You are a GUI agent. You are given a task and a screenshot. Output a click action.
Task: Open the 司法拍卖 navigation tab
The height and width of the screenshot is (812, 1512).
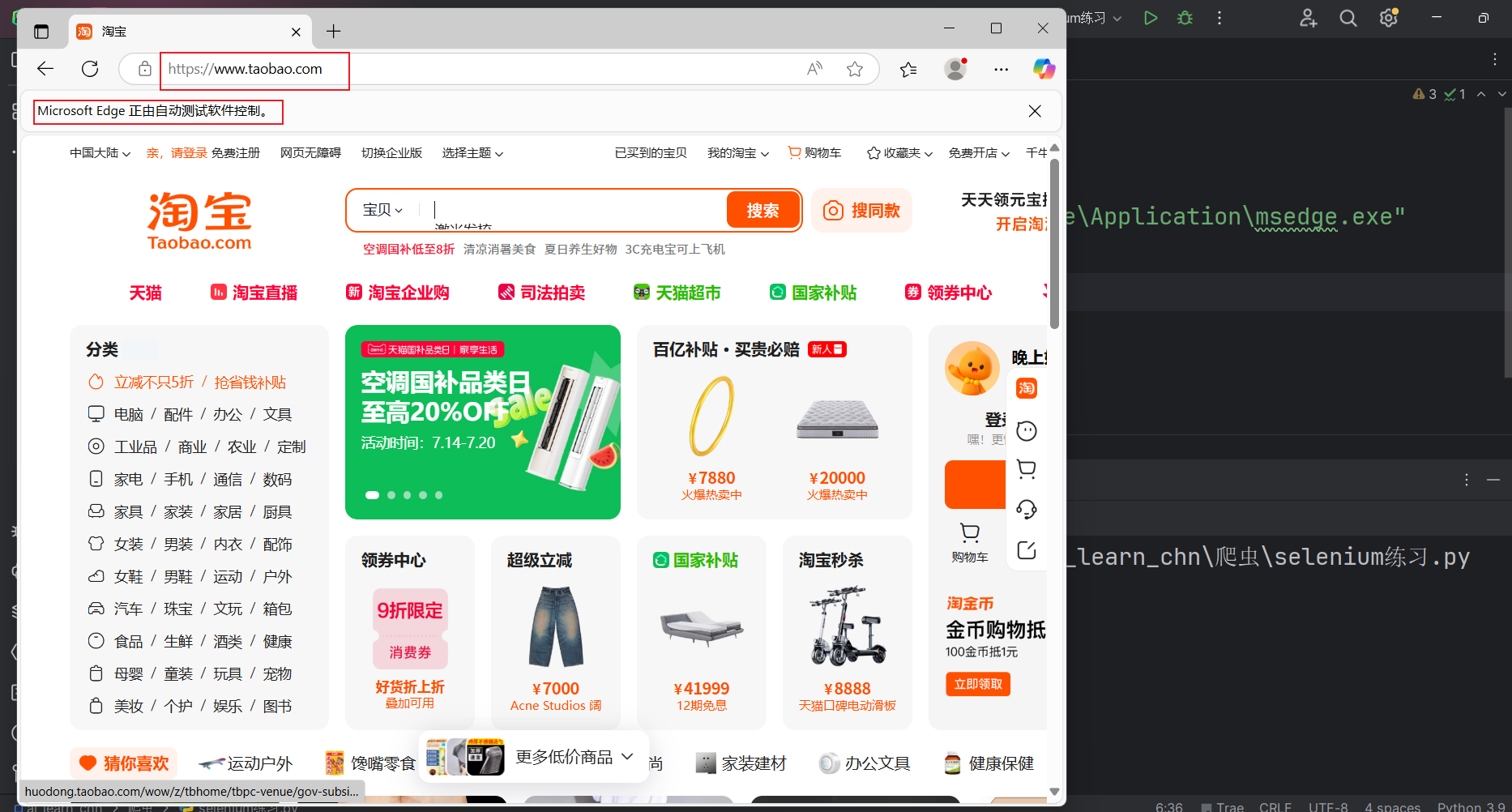coord(541,293)
